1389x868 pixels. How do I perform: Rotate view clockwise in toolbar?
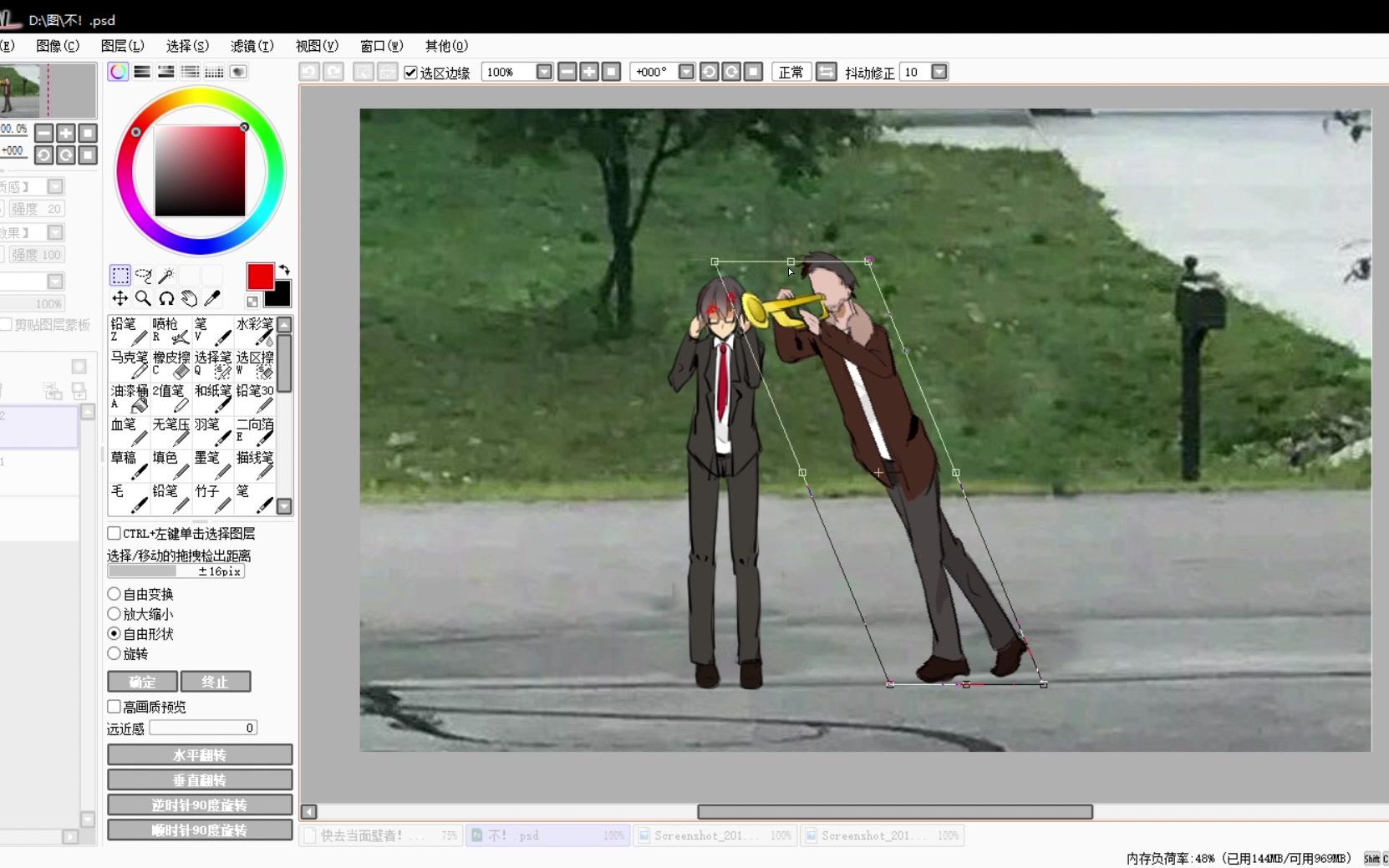coord(731,72)
